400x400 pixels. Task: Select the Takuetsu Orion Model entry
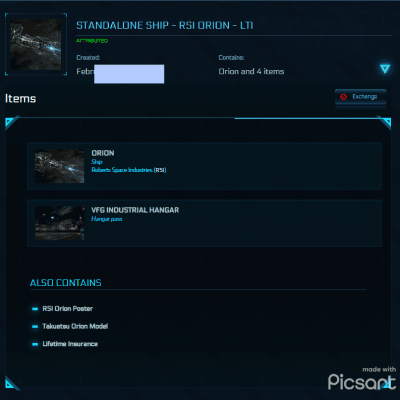75,326
